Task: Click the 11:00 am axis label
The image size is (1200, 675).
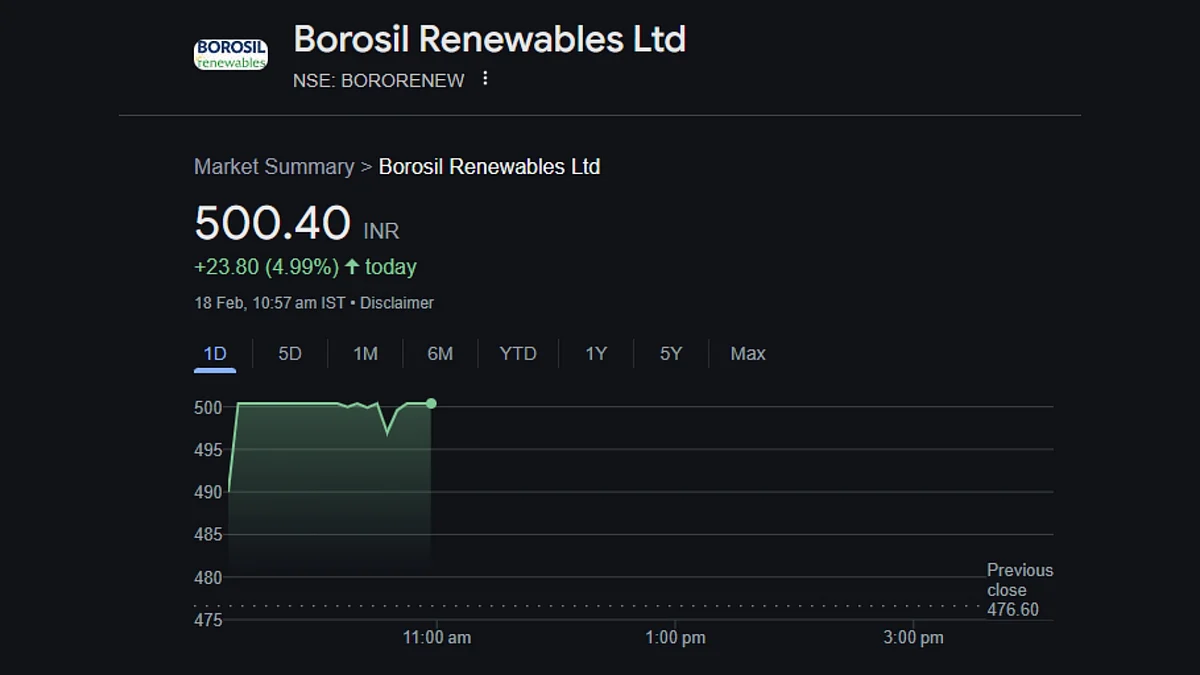Action: pos(437,637)
